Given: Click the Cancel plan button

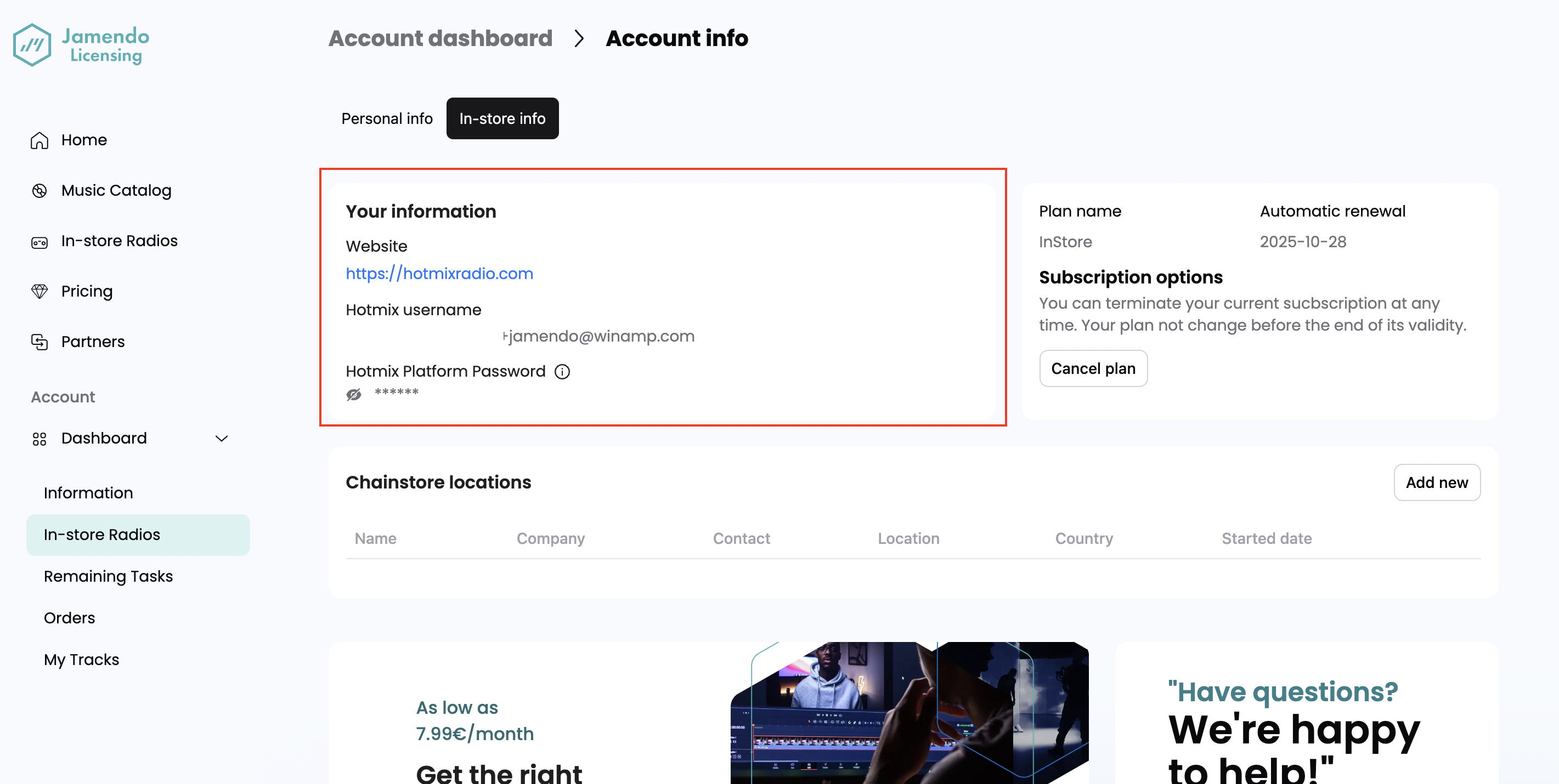Looking at the screenshot, I should 1093,368.
